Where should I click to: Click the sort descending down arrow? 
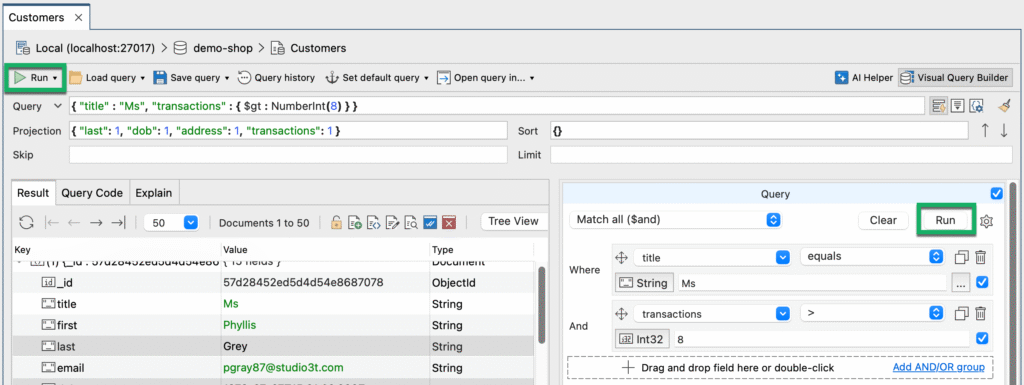click(x=1004, y=131)
